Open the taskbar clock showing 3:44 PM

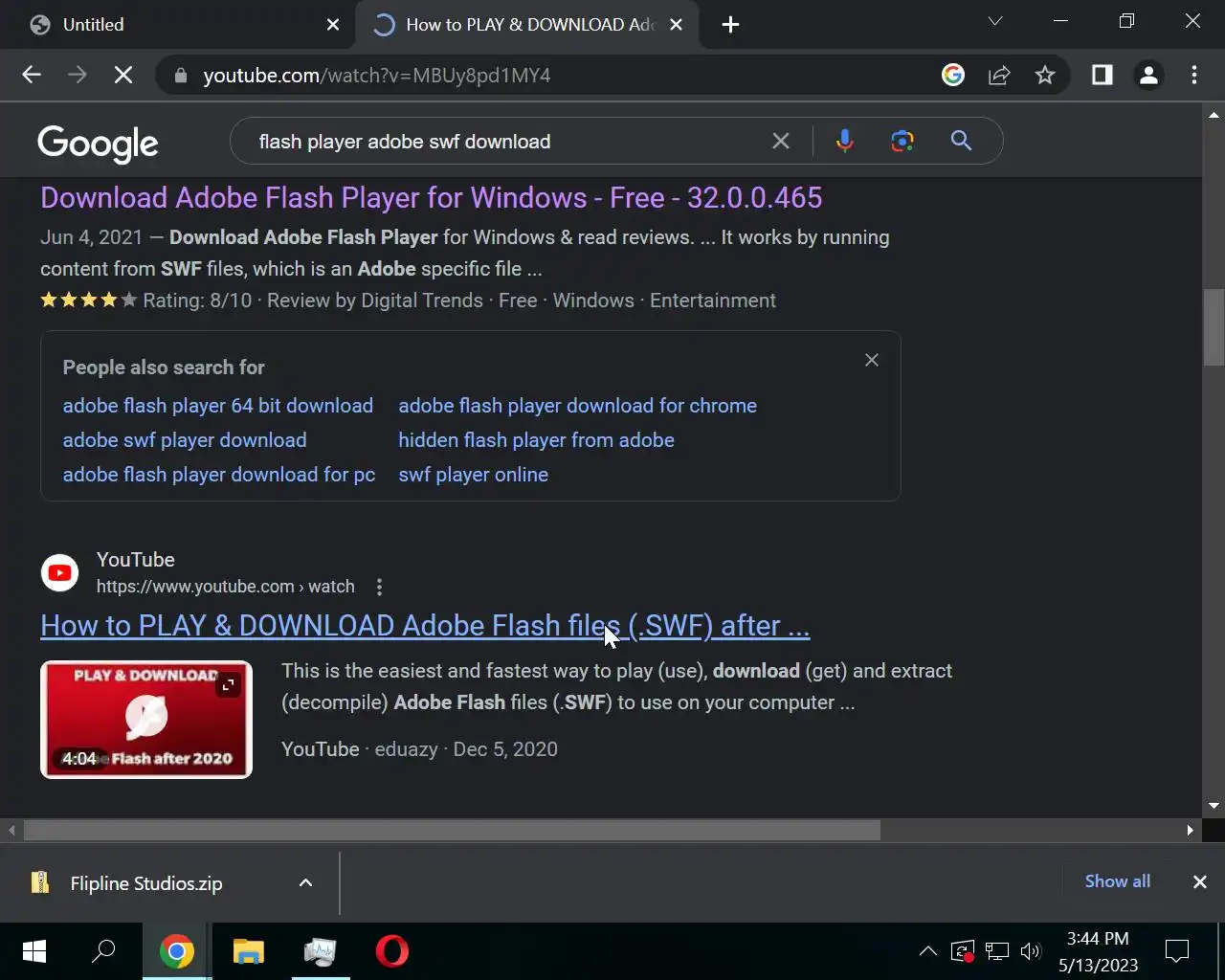(1098, 951)
